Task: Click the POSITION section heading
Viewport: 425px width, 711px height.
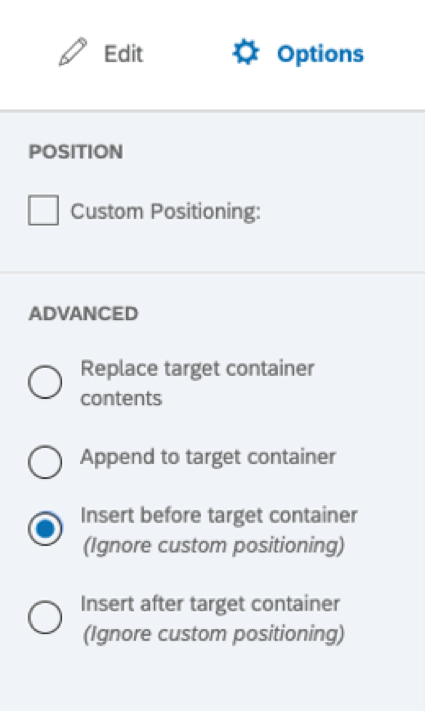Action: coord(76,152)
